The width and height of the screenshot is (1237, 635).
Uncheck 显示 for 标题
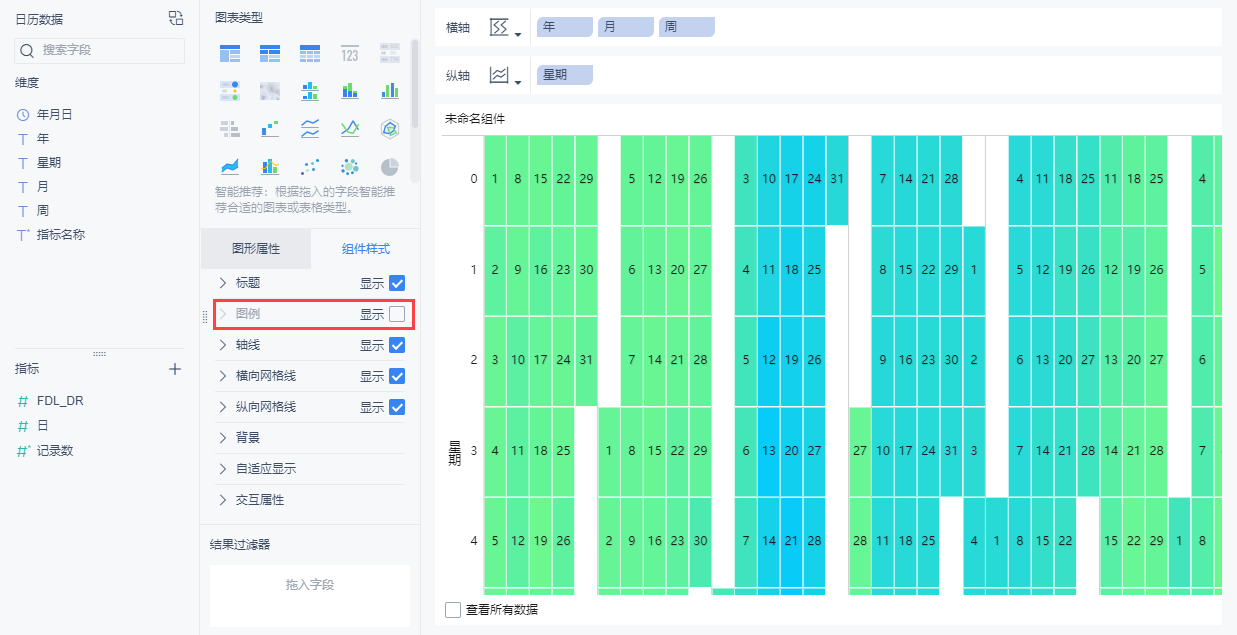point(397,283)
